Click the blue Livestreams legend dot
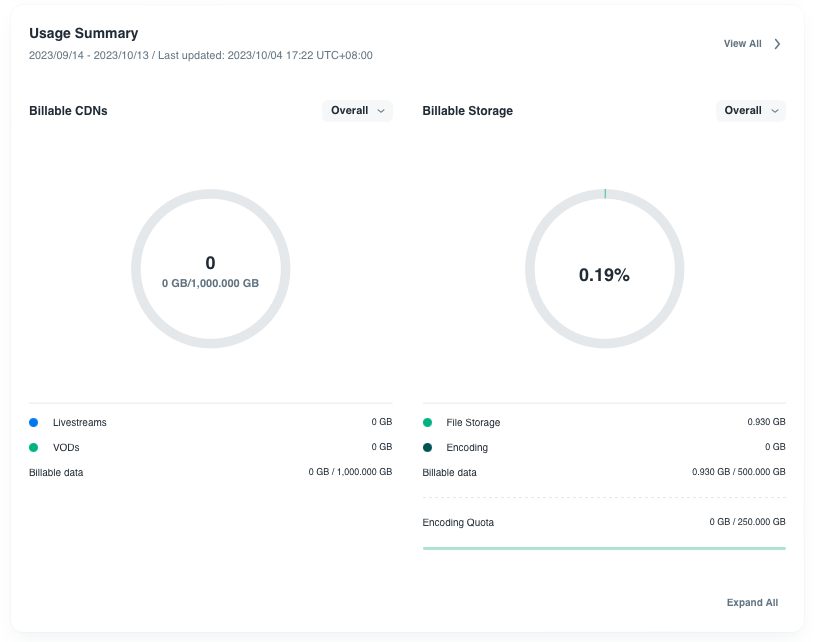814x642 pixels. click(x=34, y=423)
